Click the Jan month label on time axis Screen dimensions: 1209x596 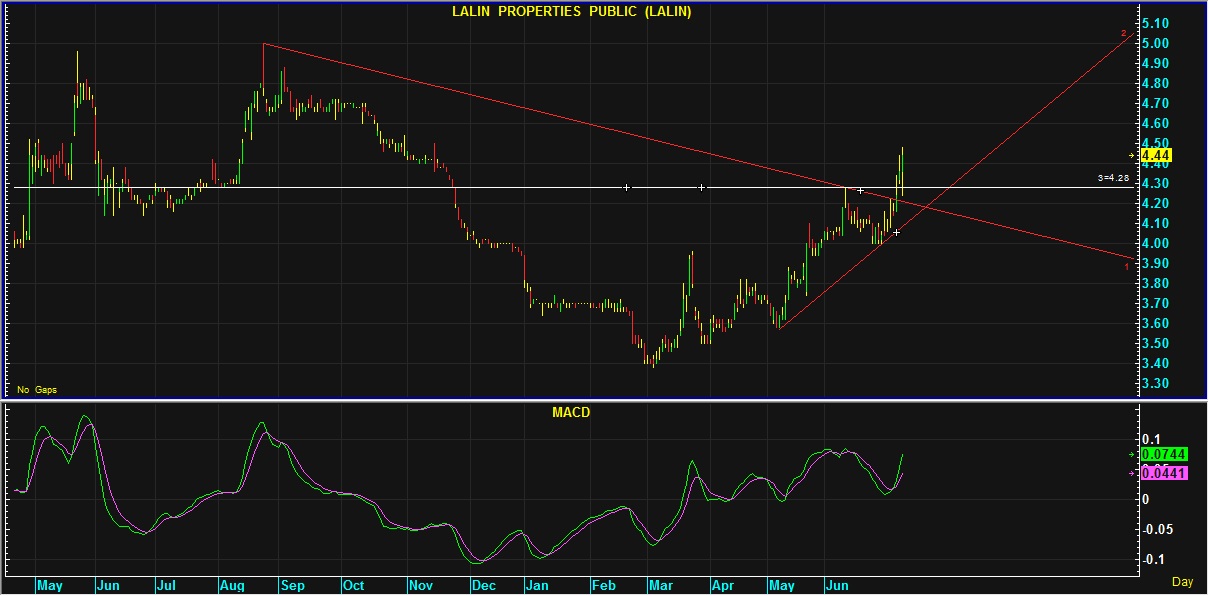[x=536, y=586]
